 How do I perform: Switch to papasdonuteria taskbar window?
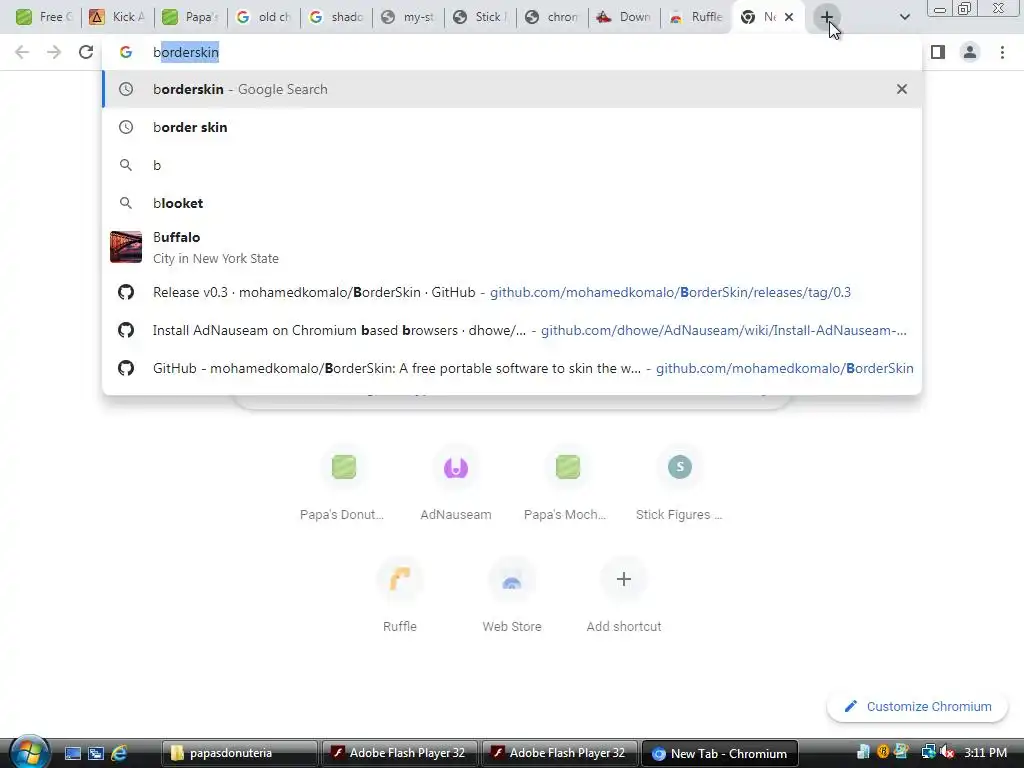[x=239, y=753]
